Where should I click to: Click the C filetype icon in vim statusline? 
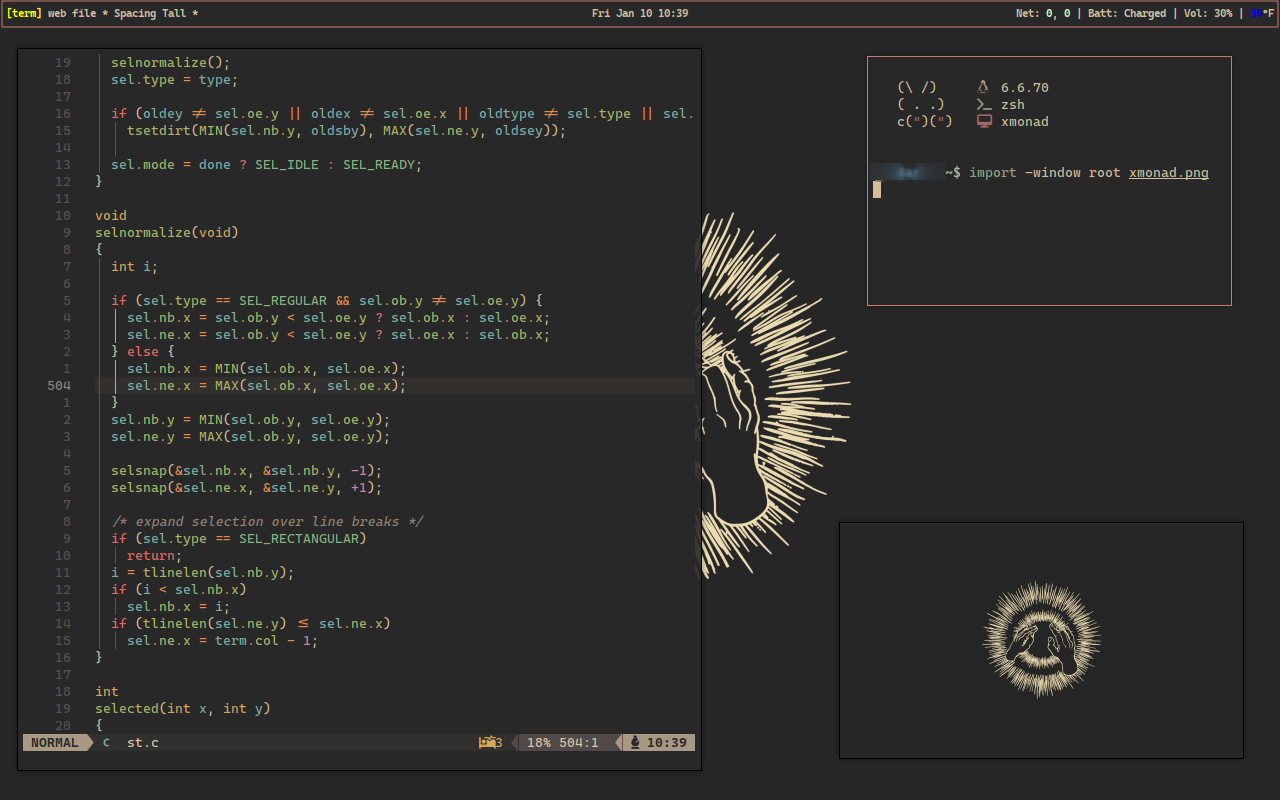click(107, 743)
